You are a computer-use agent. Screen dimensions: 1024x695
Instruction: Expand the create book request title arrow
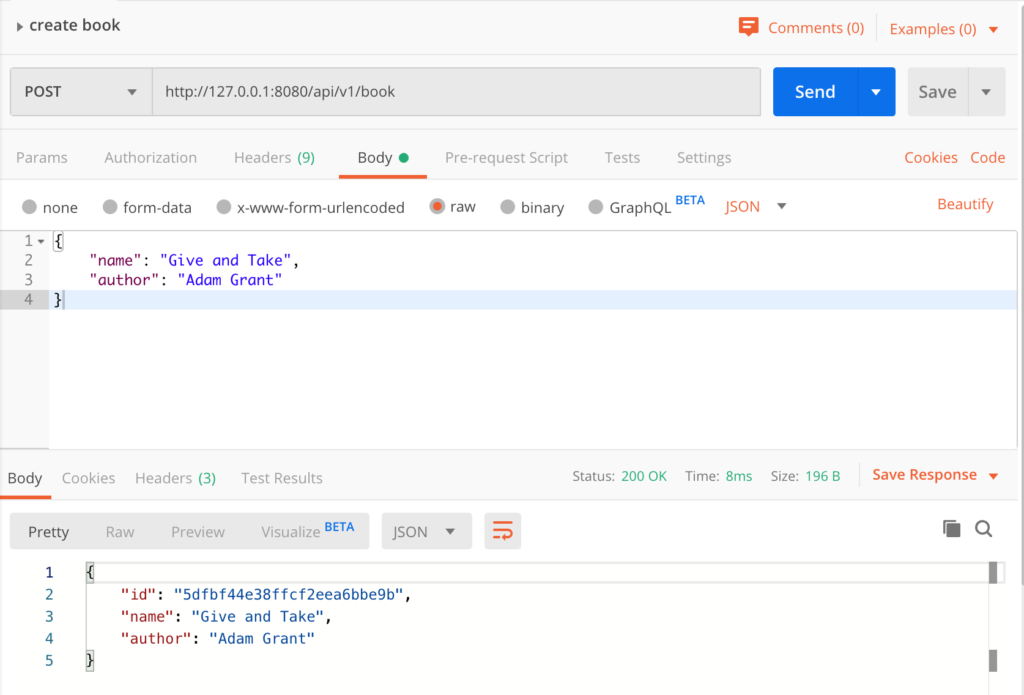pos(20,27)
